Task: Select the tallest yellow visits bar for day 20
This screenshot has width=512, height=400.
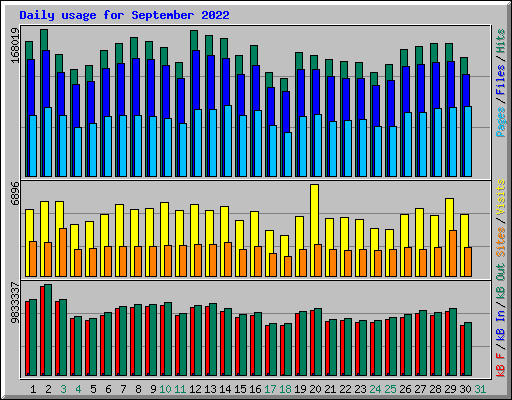Action: coord(314,214)
